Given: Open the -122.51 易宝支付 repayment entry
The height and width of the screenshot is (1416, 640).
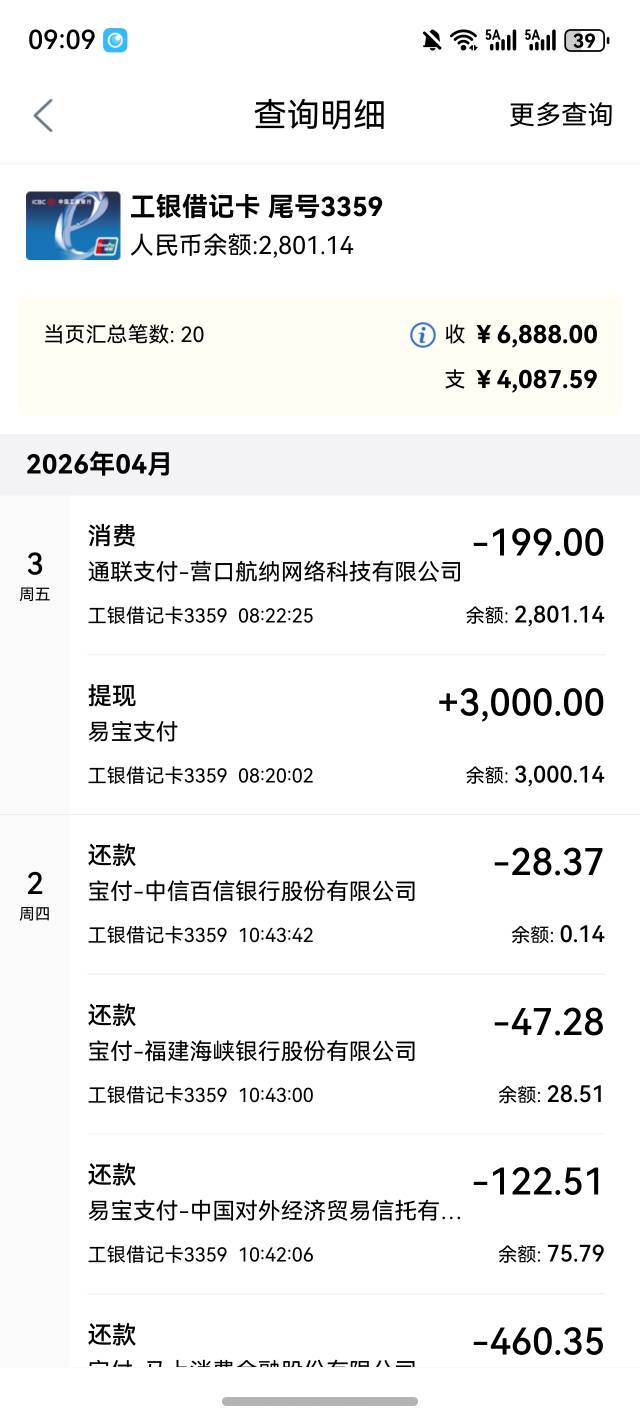Looking at the screenshot, I should tap(345, 1214).
